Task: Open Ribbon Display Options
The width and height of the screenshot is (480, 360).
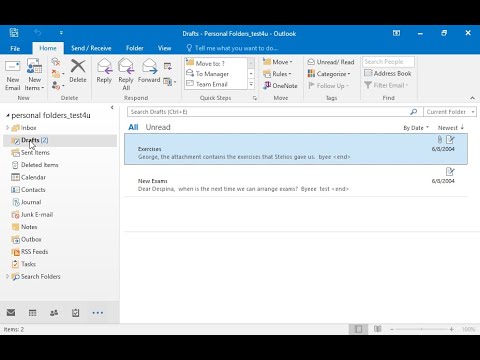Action: pos(396,33)
